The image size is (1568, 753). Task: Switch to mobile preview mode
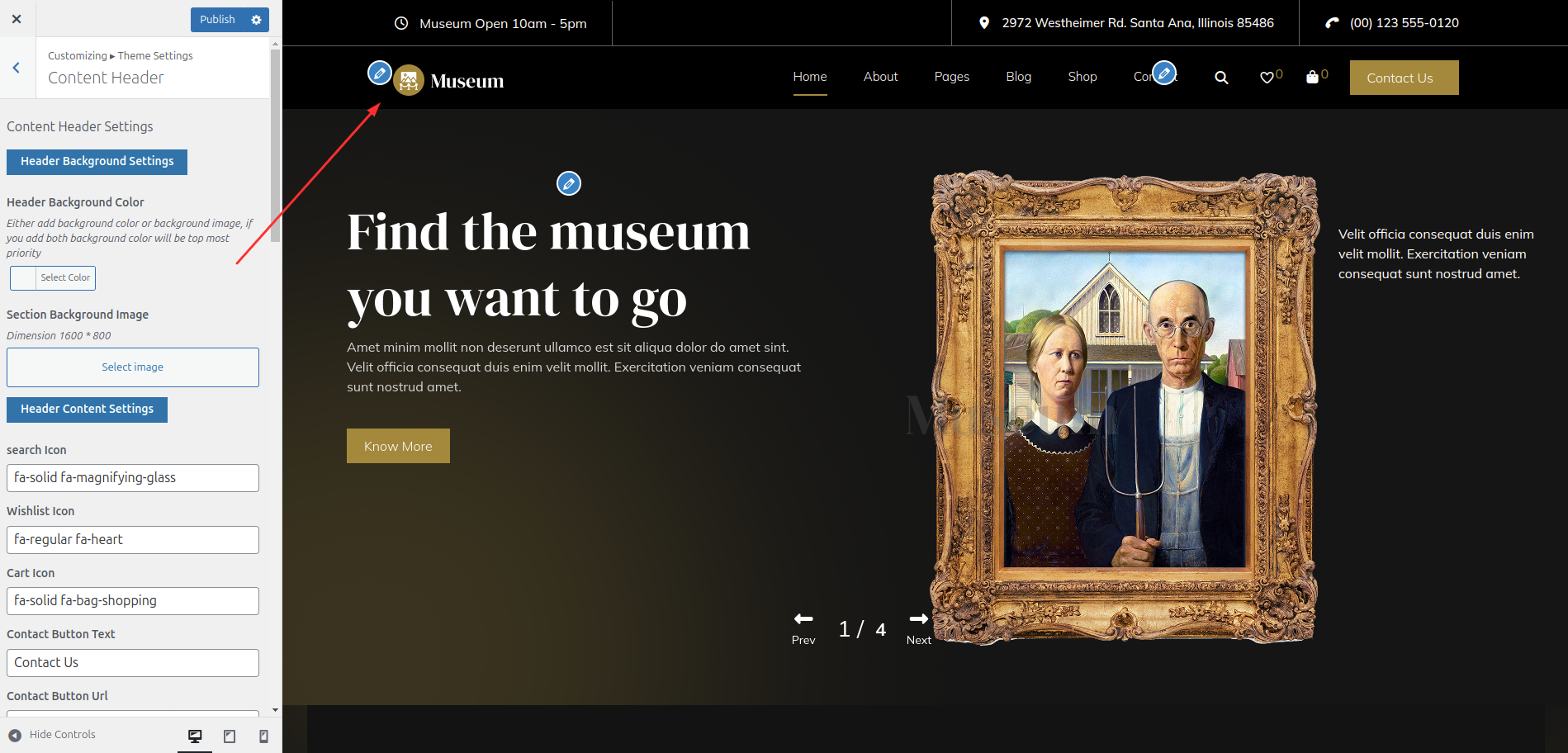(263, 736)
